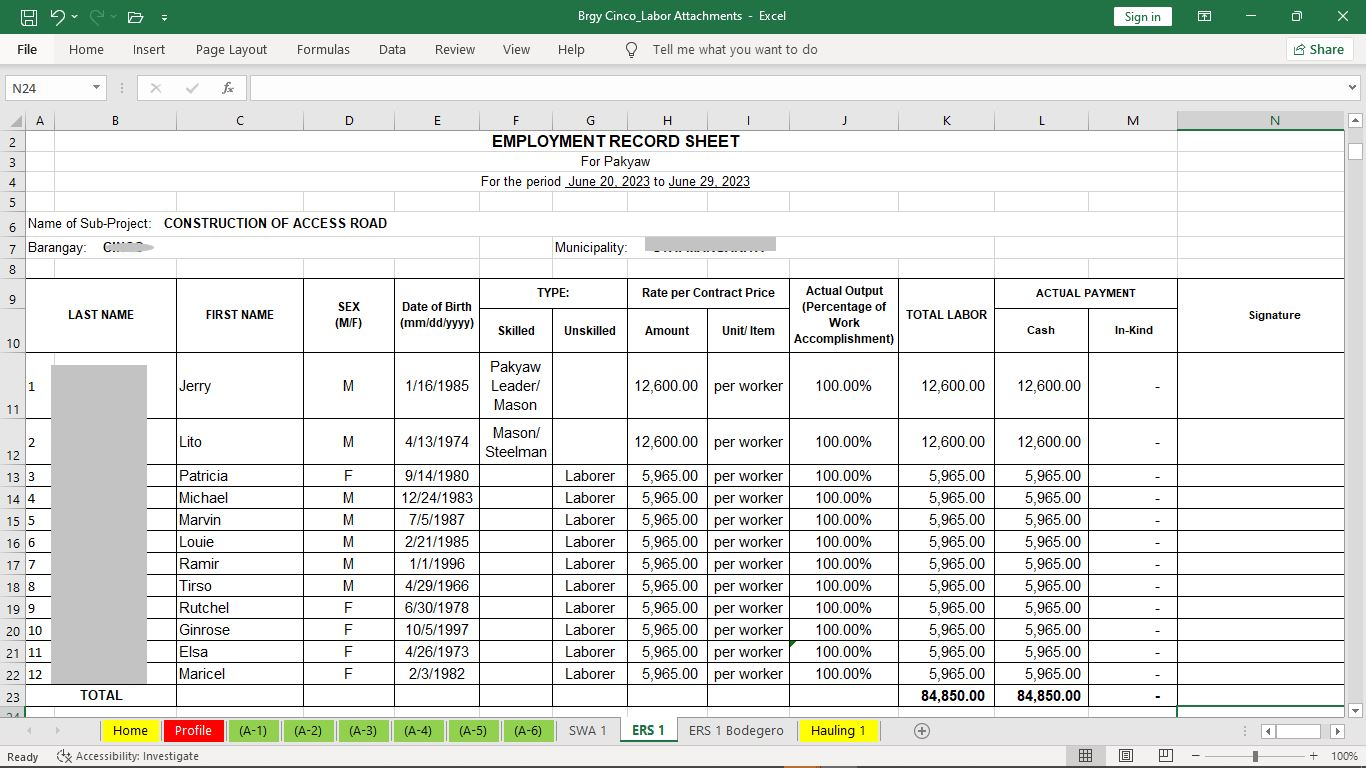
Task: Click the Tell me what you want search box
Action: [734, 49]
